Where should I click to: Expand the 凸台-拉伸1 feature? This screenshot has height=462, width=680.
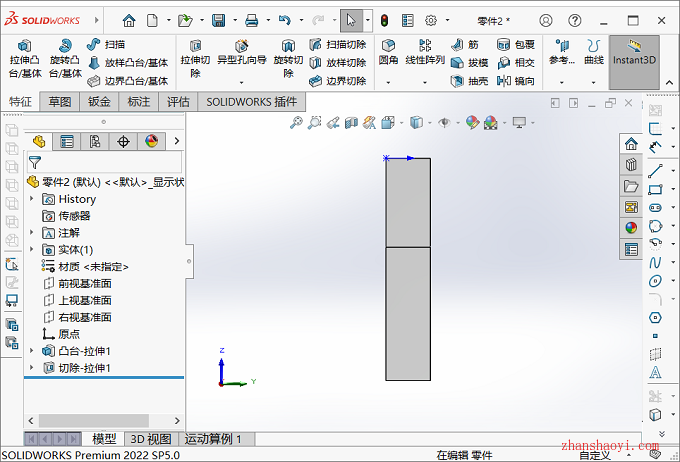(x=31, y=351)
